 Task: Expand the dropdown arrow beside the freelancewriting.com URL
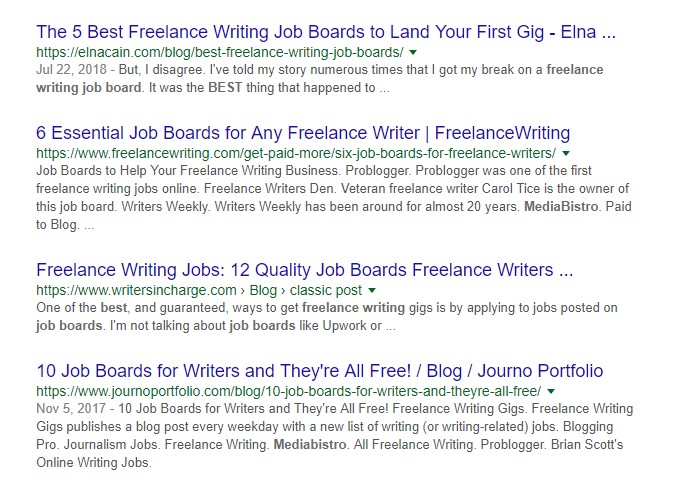coord(566,153)
